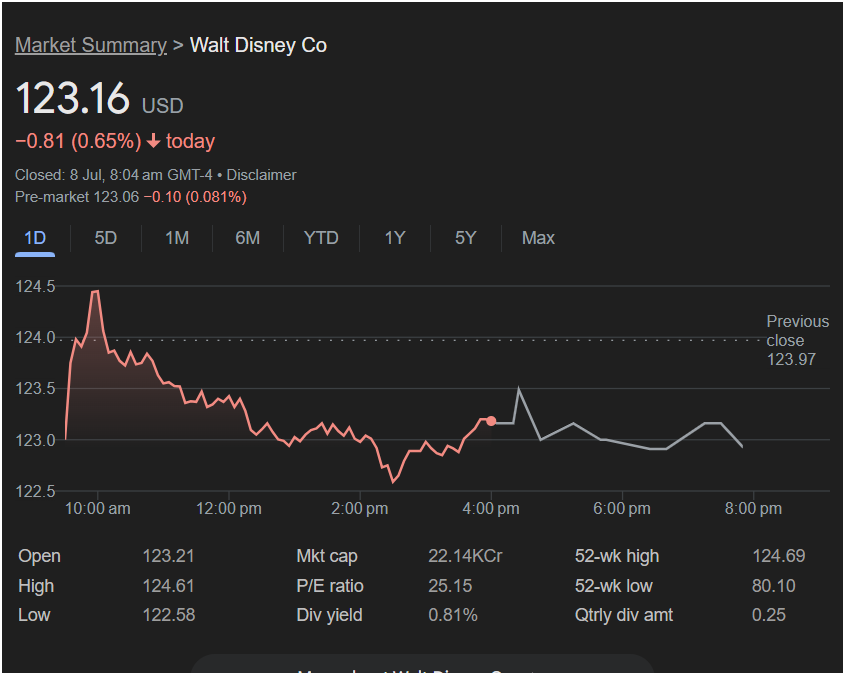Switch to the 1M tab
845x675 pixels.
coord(177,238)
